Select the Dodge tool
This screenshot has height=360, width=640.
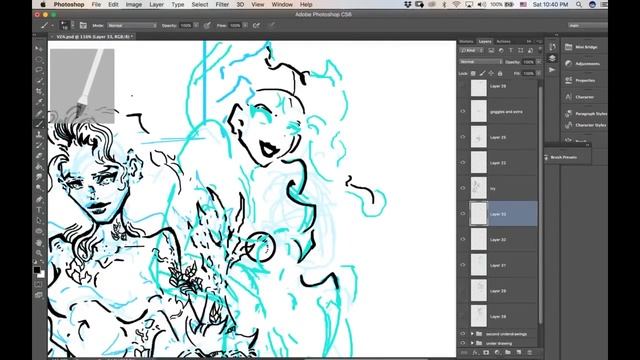pyautogui.click(x=39, y=188)
